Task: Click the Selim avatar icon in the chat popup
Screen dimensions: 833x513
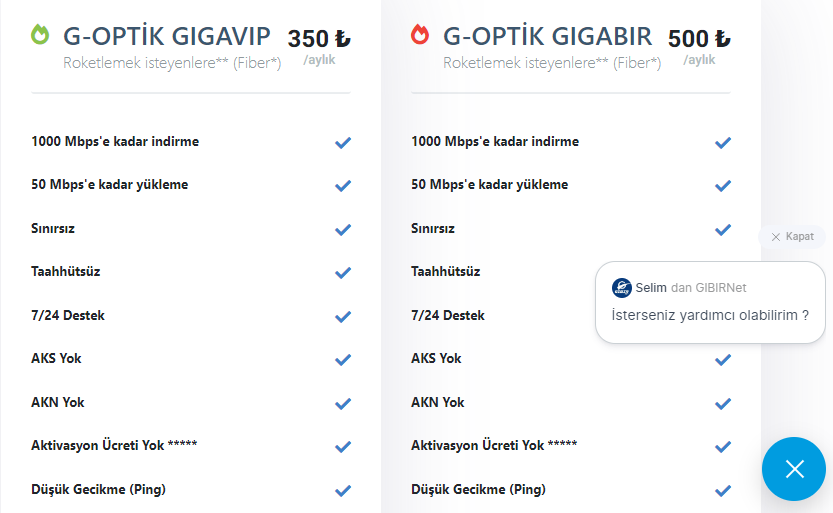Action: [x=621, y=288]
